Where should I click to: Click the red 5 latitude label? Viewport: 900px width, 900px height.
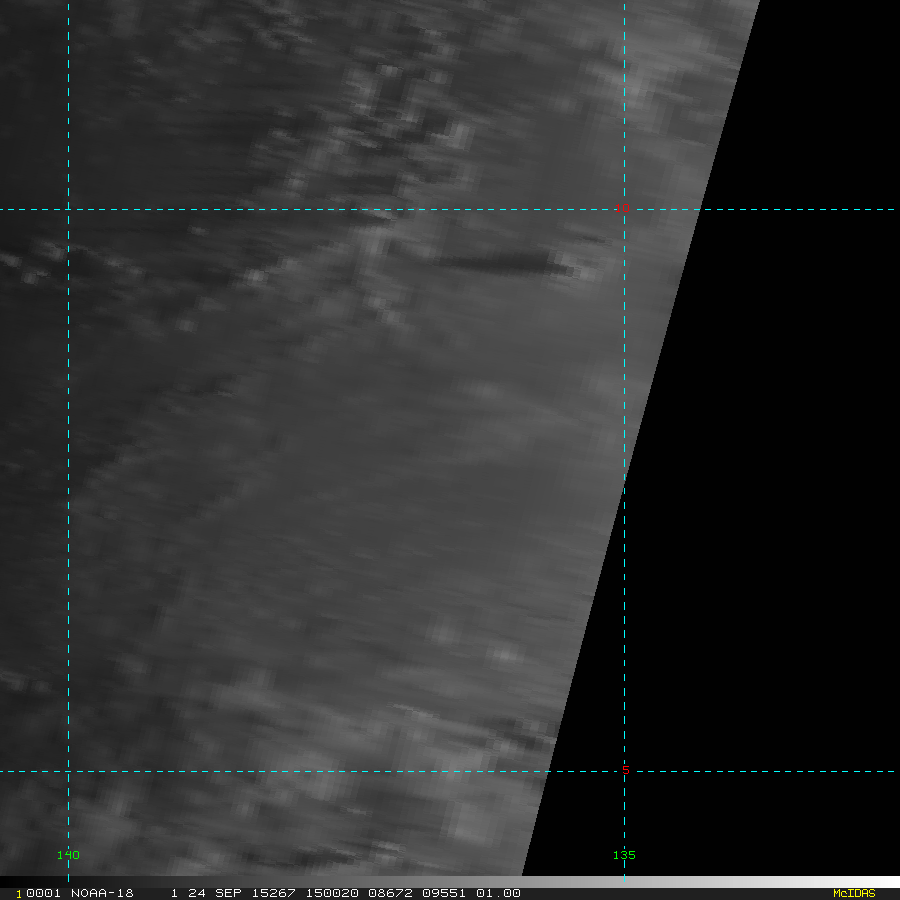(x=626, y=770)
